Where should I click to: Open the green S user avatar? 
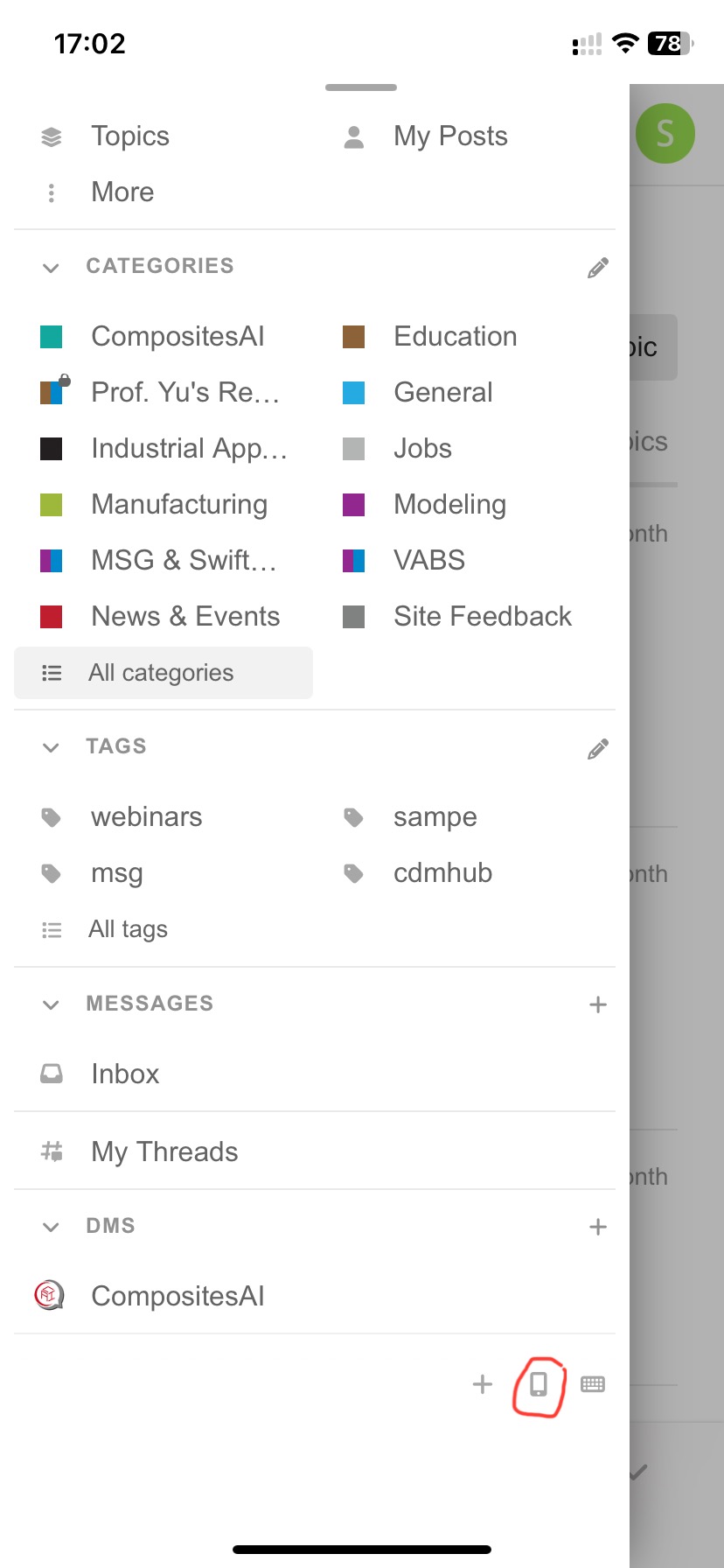(665, 133)
